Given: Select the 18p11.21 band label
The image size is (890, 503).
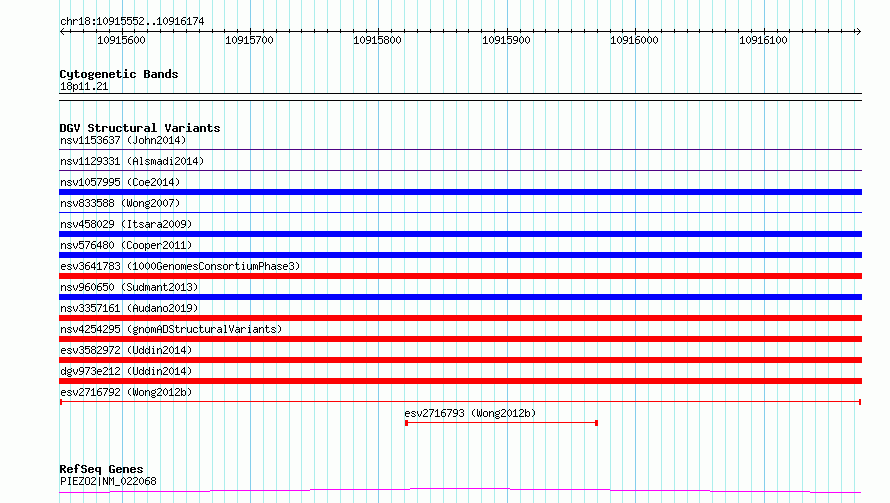Looking at the screenshot, I should click(x=84, y=86).
